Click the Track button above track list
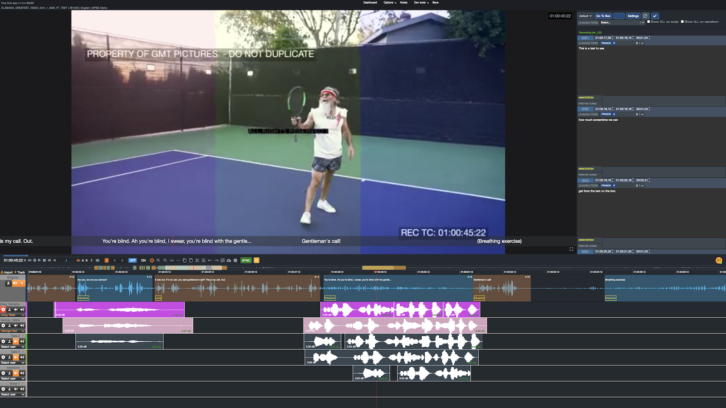This screenshot has width=726, height=408. point(19,272)
